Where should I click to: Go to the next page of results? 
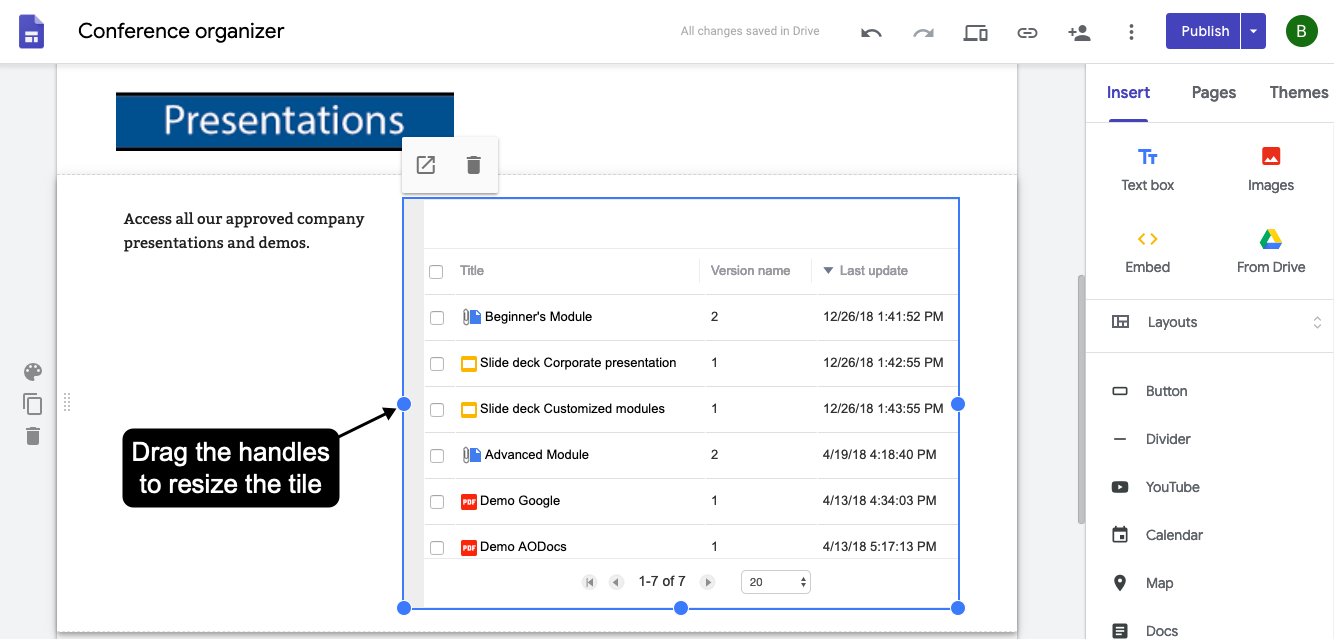[707, 581]
